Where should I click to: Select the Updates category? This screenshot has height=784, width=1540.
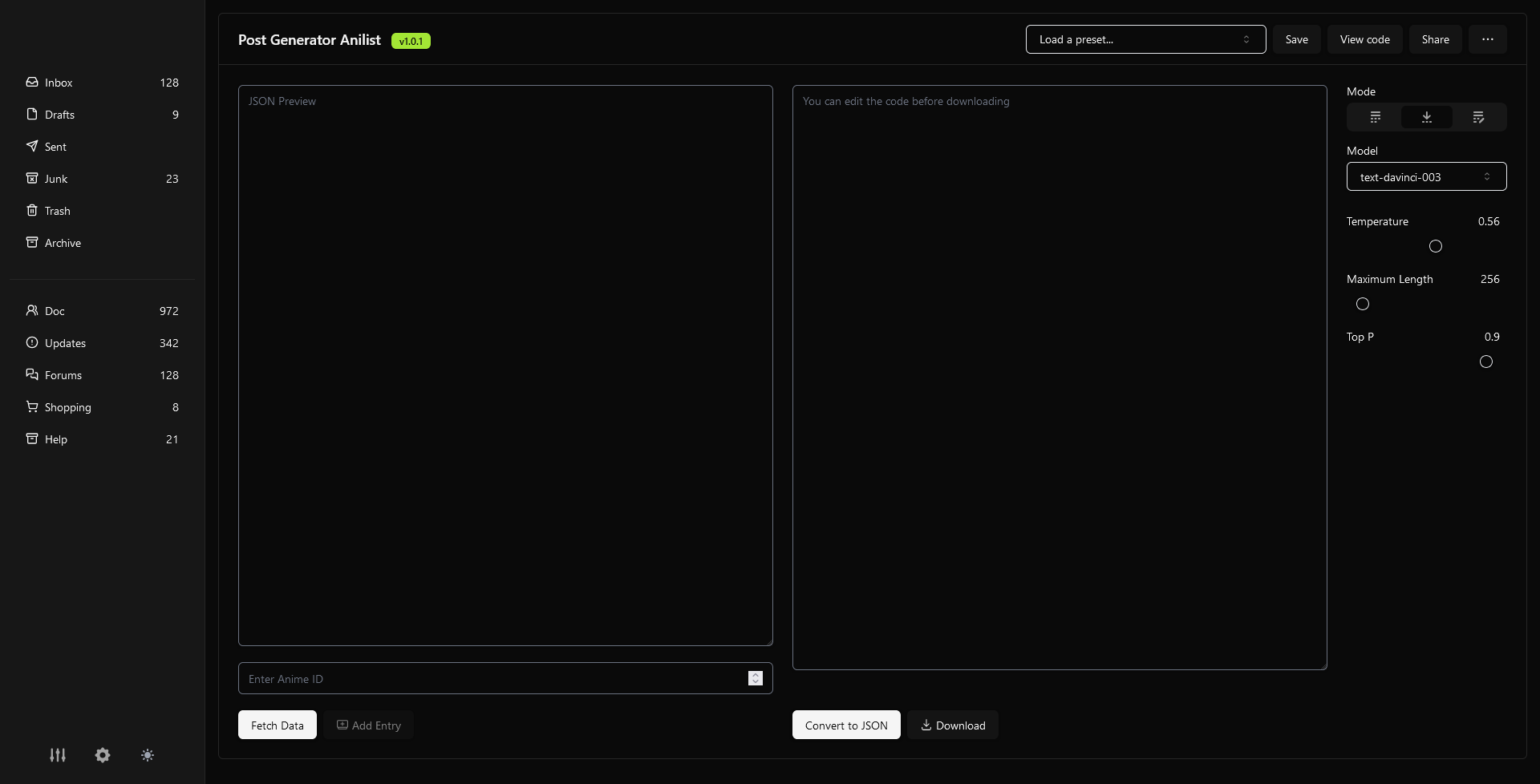(x=103, y=343)
